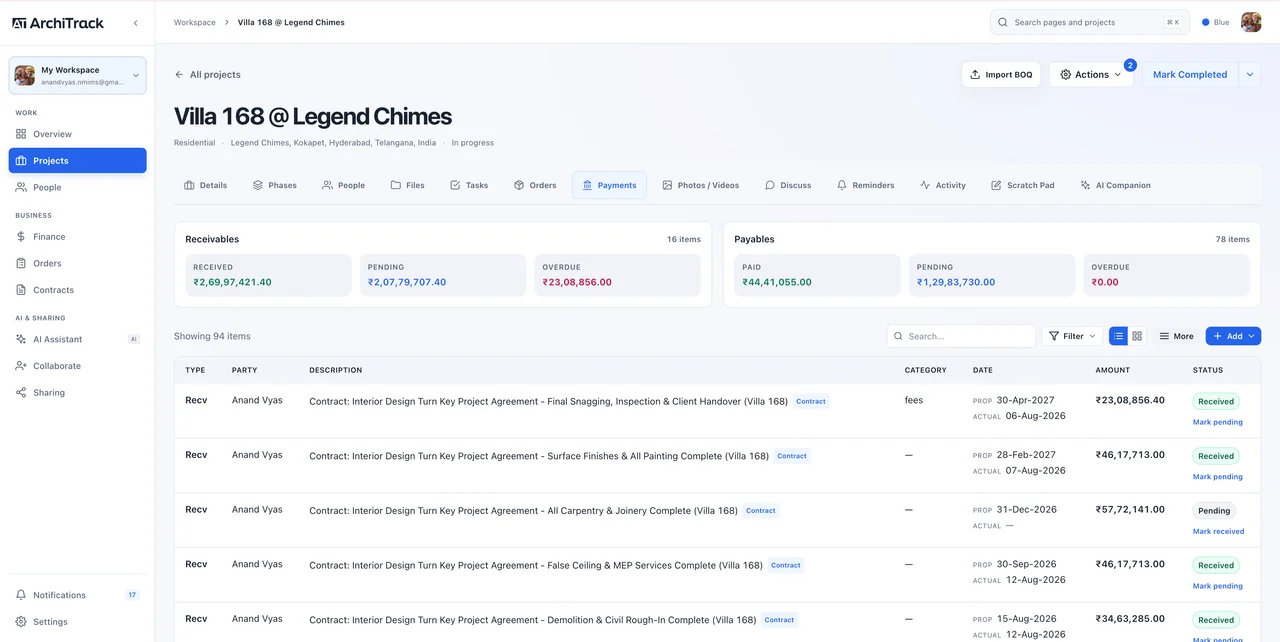The height and width of the screenshot is (642, 1280).
Task: Open Finance in the sidebar
Action: pos(78,237)
